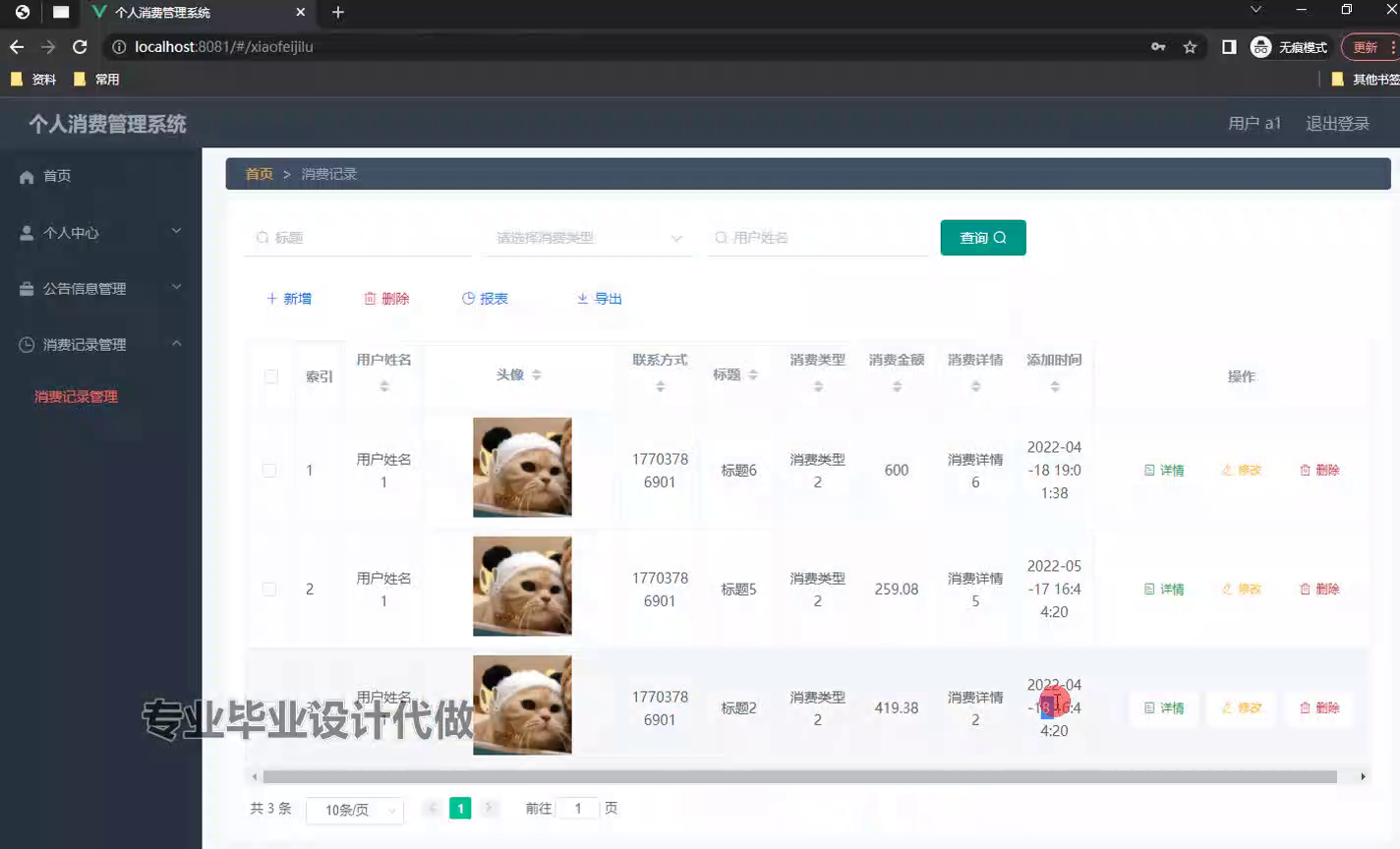The height and width of the screenshot is (849, 1400).
Task: Open 详情 for the 标题2 row
Action: click(x=1164, y=708)
